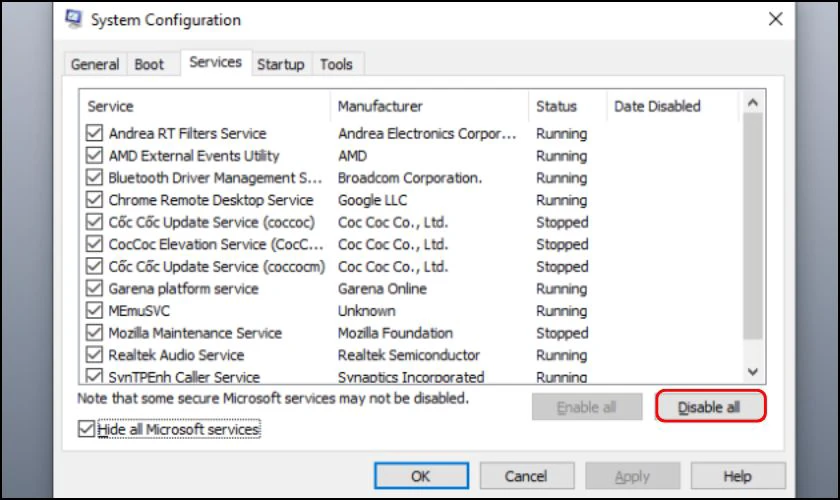Select Realtek Semiconductor manufacturer cell
Image resolution: width=840 pixels, height=500 pixels.
coord(408,355)
